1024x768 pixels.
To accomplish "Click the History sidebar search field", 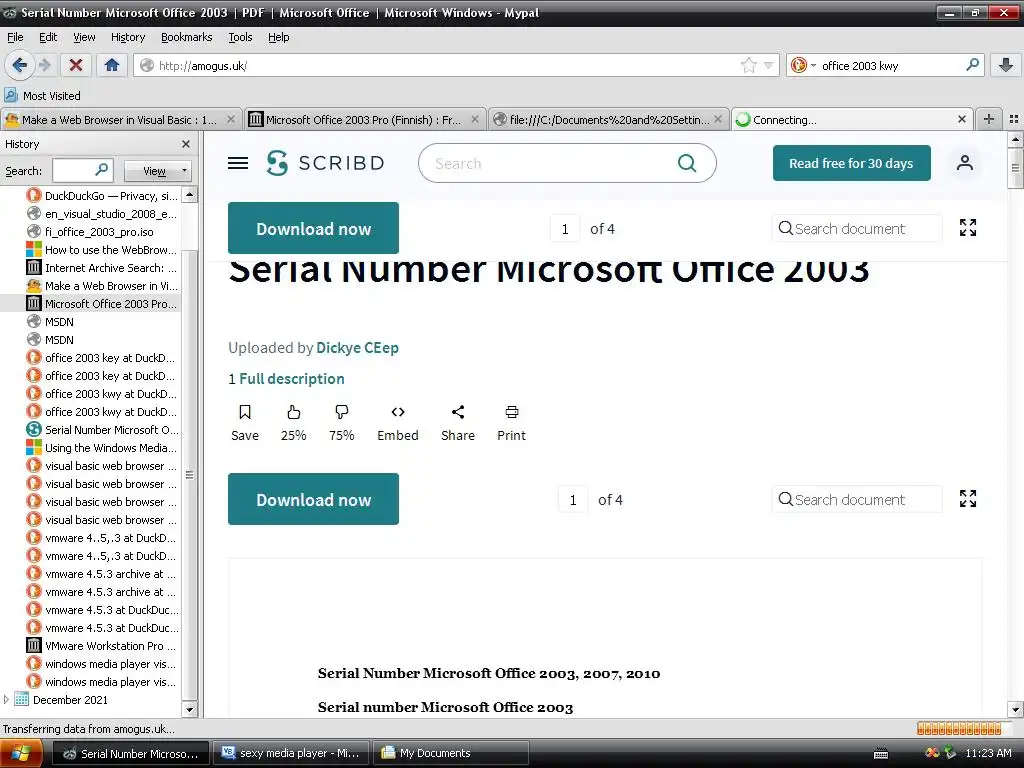I will point(82,170).
